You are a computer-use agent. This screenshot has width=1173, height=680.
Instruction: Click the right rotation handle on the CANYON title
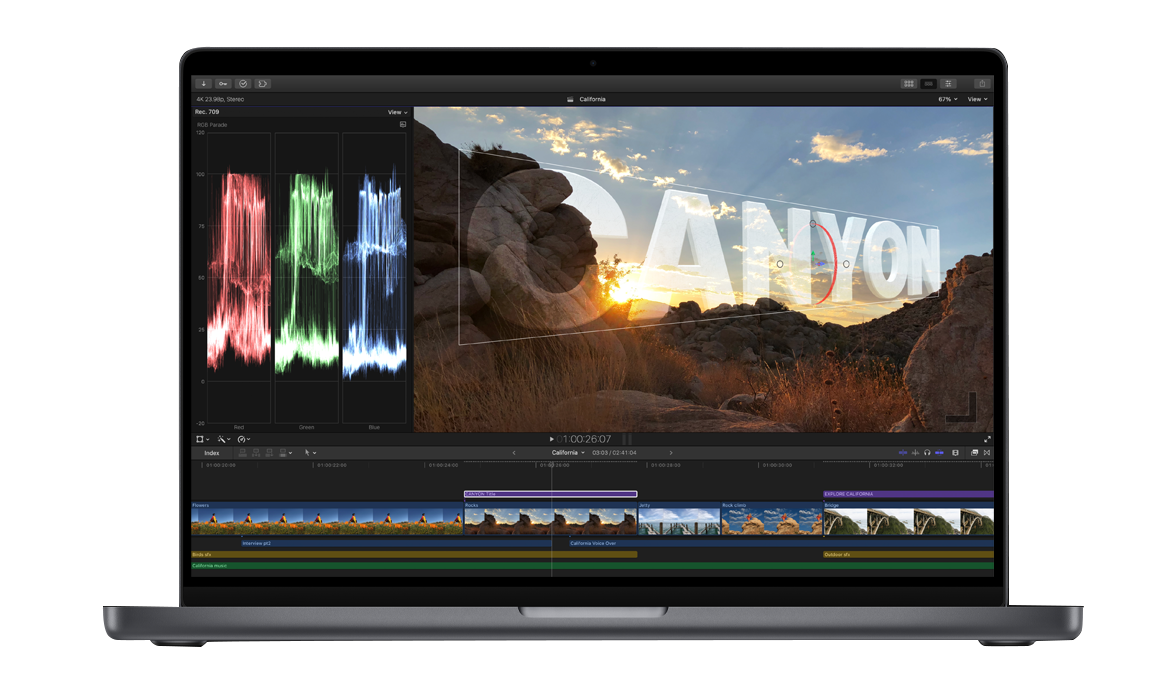click(x=846, y=264)
